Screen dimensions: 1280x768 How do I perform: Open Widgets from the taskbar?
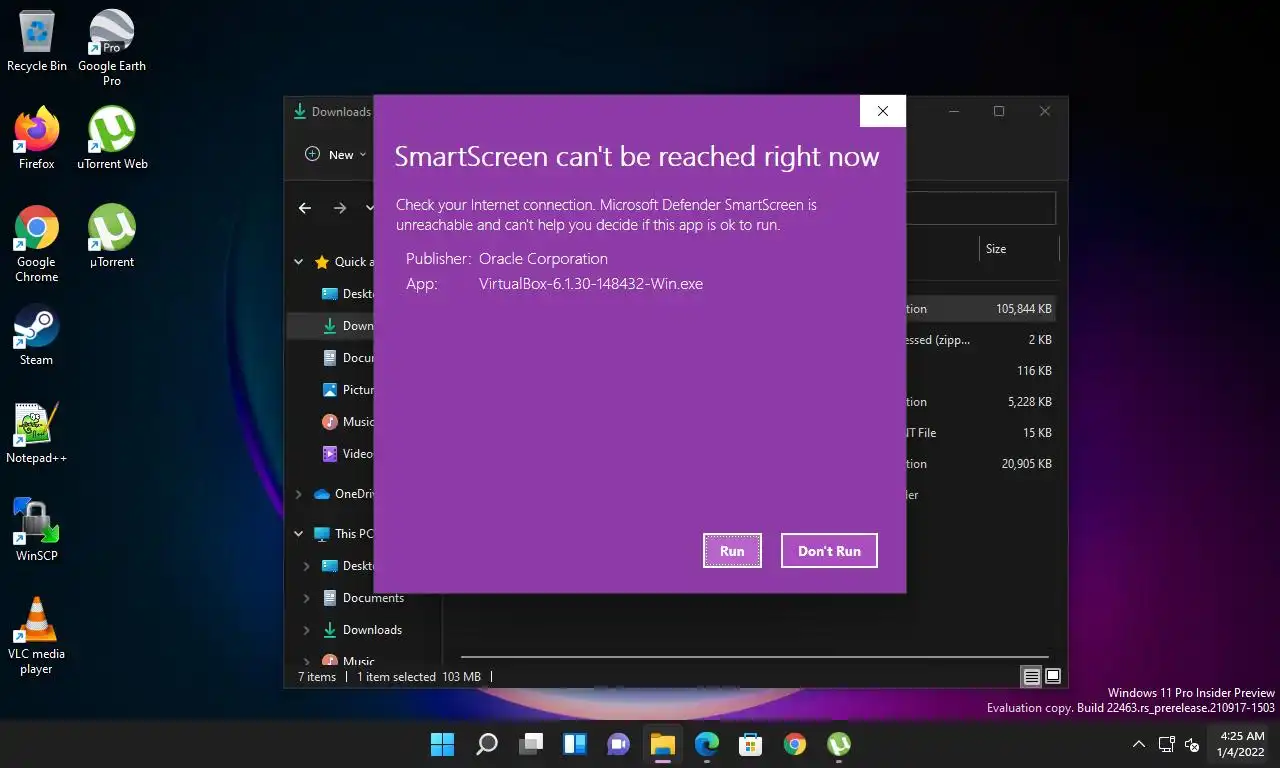click(x=575, y=744)
